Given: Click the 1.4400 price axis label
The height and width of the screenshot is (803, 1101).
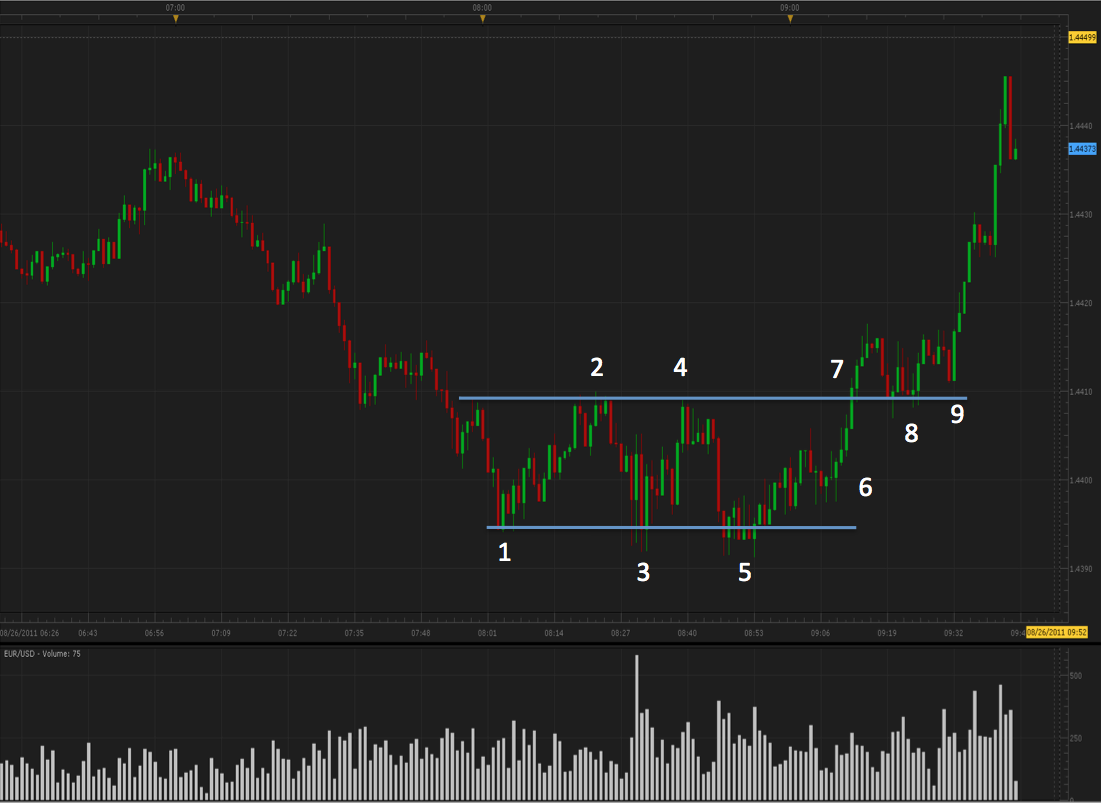Looking at the screenshot, I should [x=1081, y=480].
